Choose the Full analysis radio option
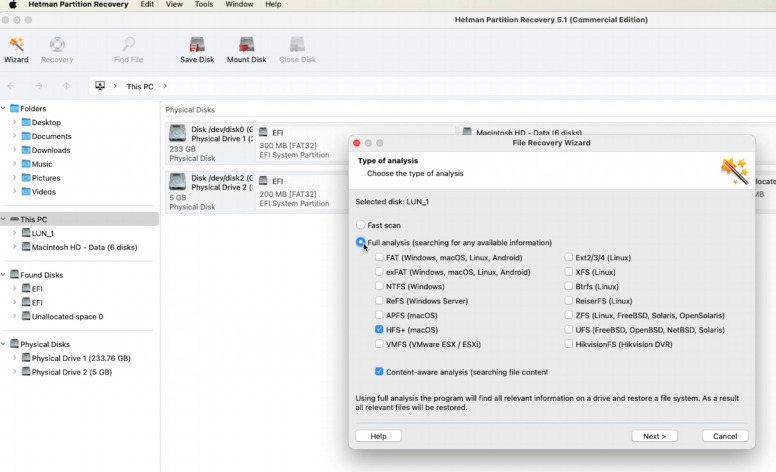Viewport: 776px width, 472px height. 361,242
